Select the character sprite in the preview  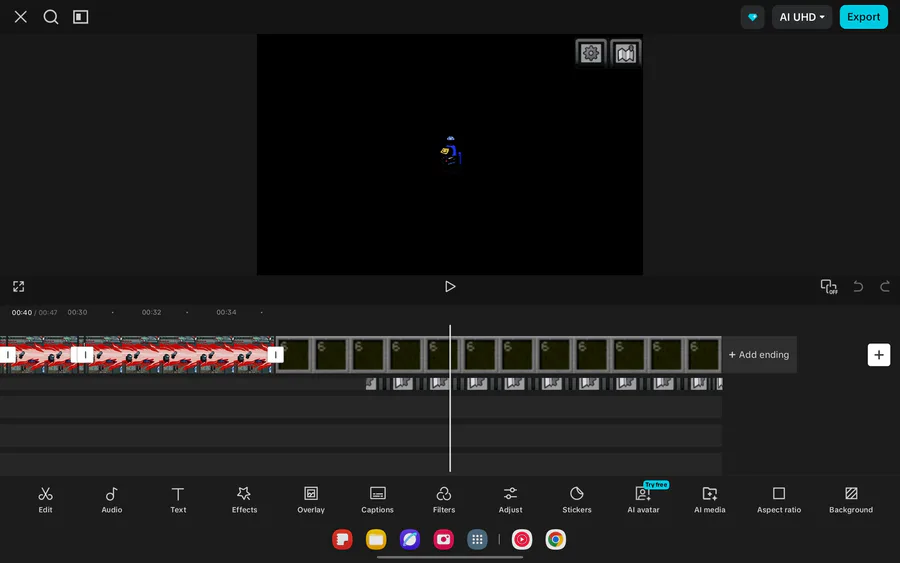point(451,152)
